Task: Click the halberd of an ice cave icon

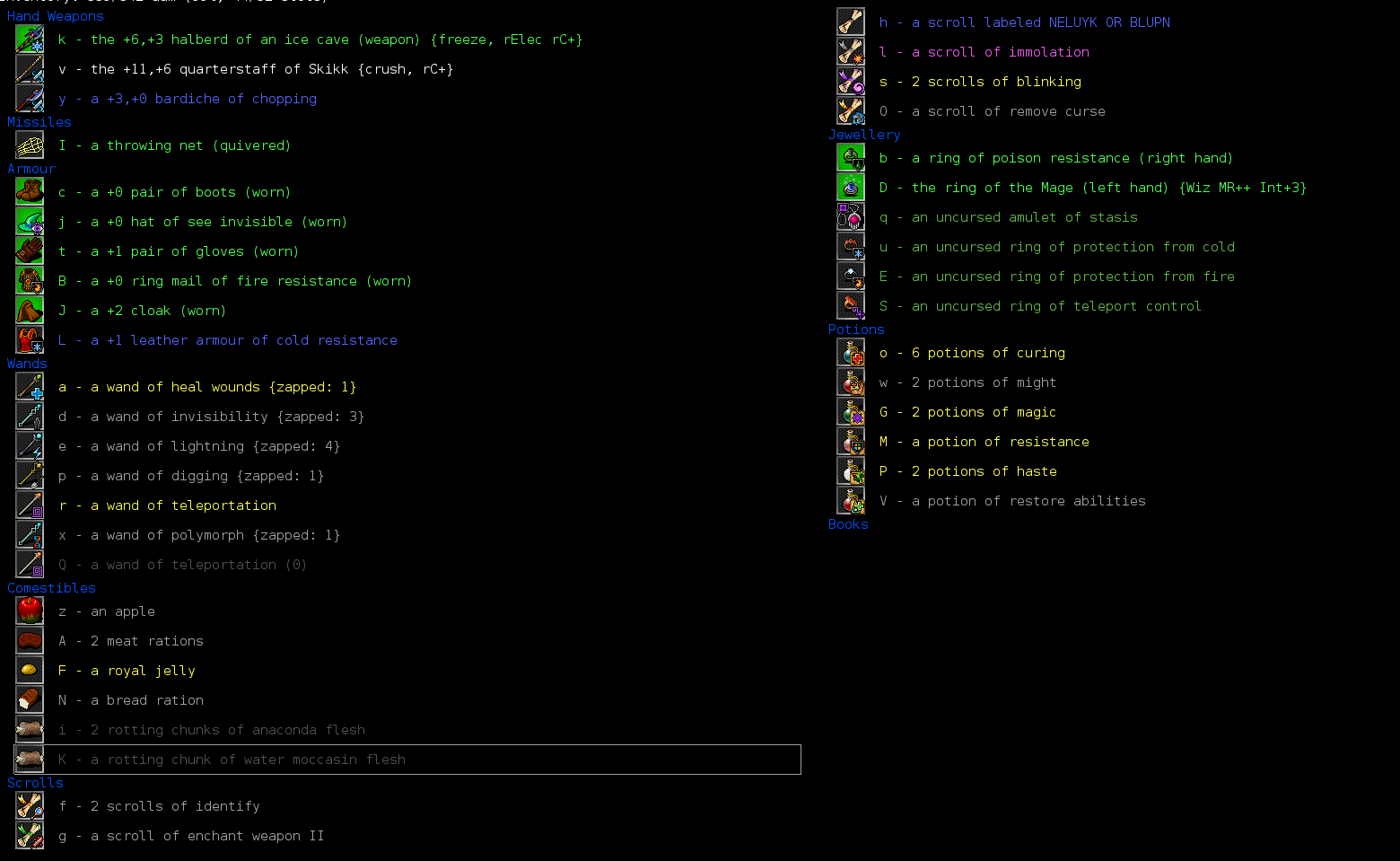Action: click(x=30, y=40)
